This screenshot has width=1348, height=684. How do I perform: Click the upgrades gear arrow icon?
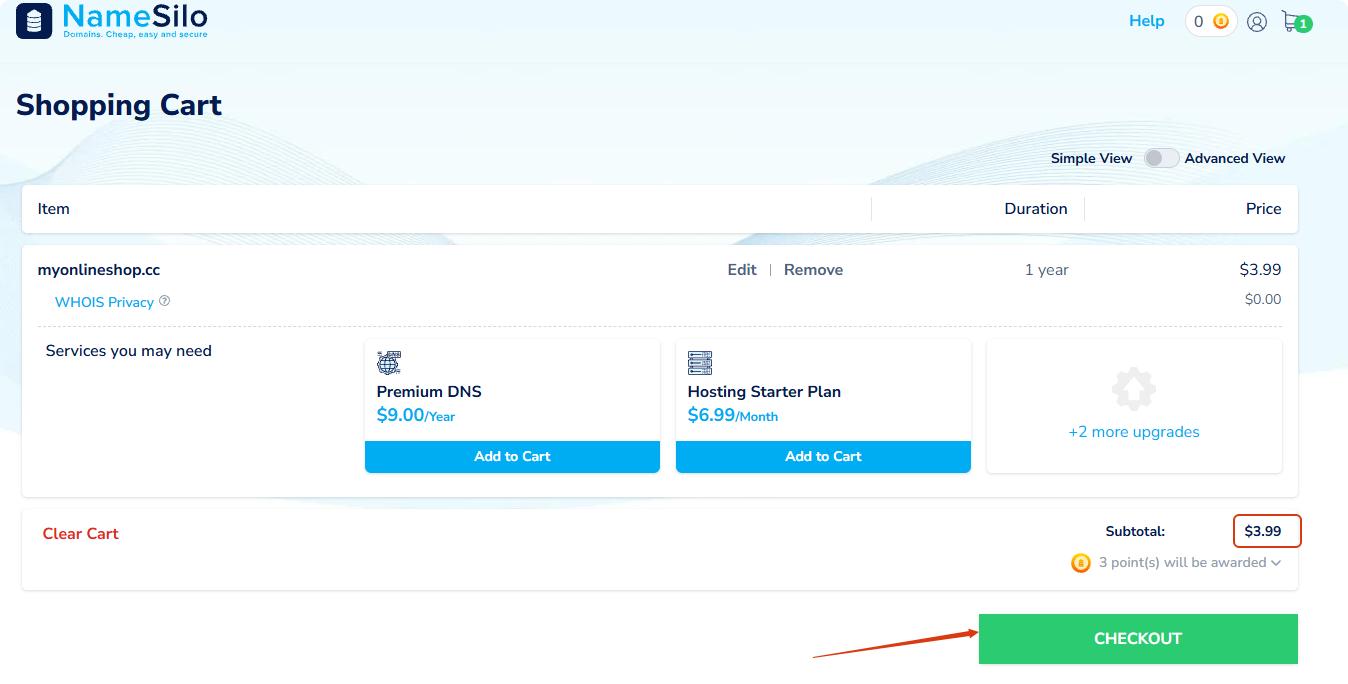[x=1133, y=390]
